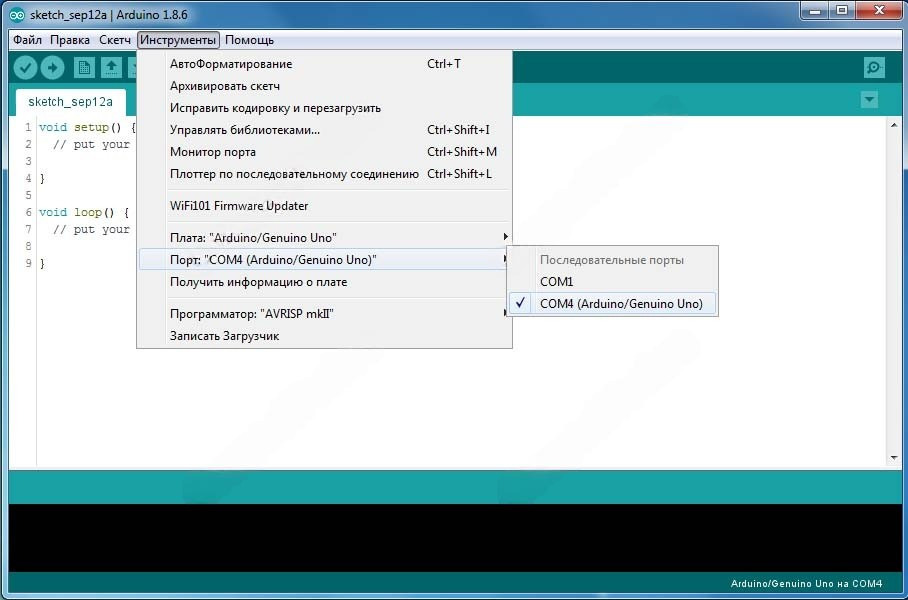Choose АвтоФорматирование from the menu
The height and width of the screenshot is (600, 908).
coord(231,64)
